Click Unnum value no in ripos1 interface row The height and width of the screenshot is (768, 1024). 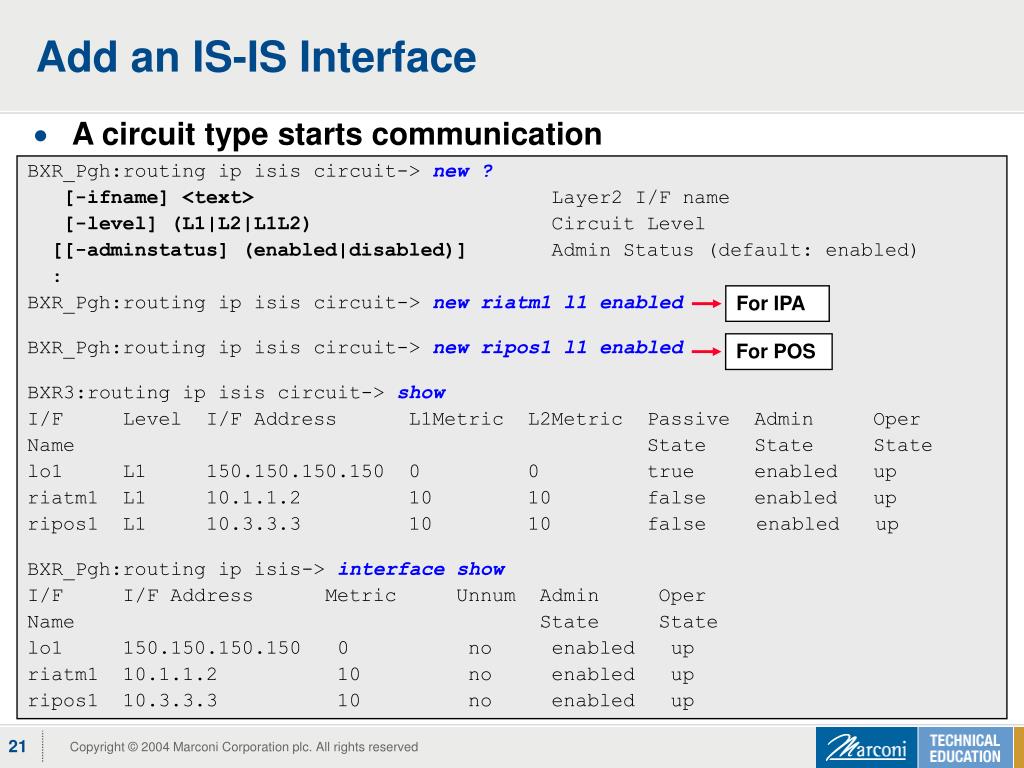click(x=480, y=701)
